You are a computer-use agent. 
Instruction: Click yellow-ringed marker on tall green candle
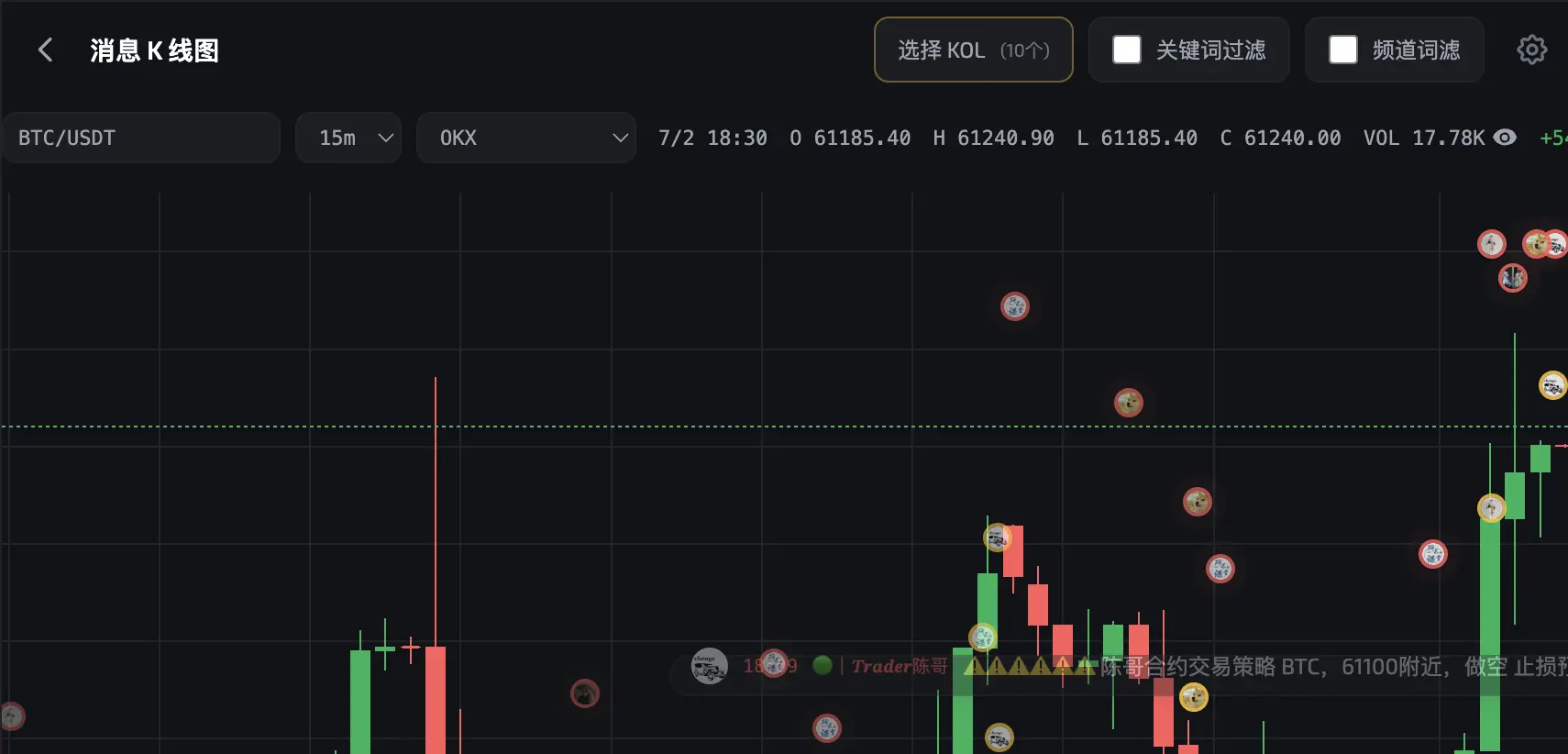point(1492,507)
